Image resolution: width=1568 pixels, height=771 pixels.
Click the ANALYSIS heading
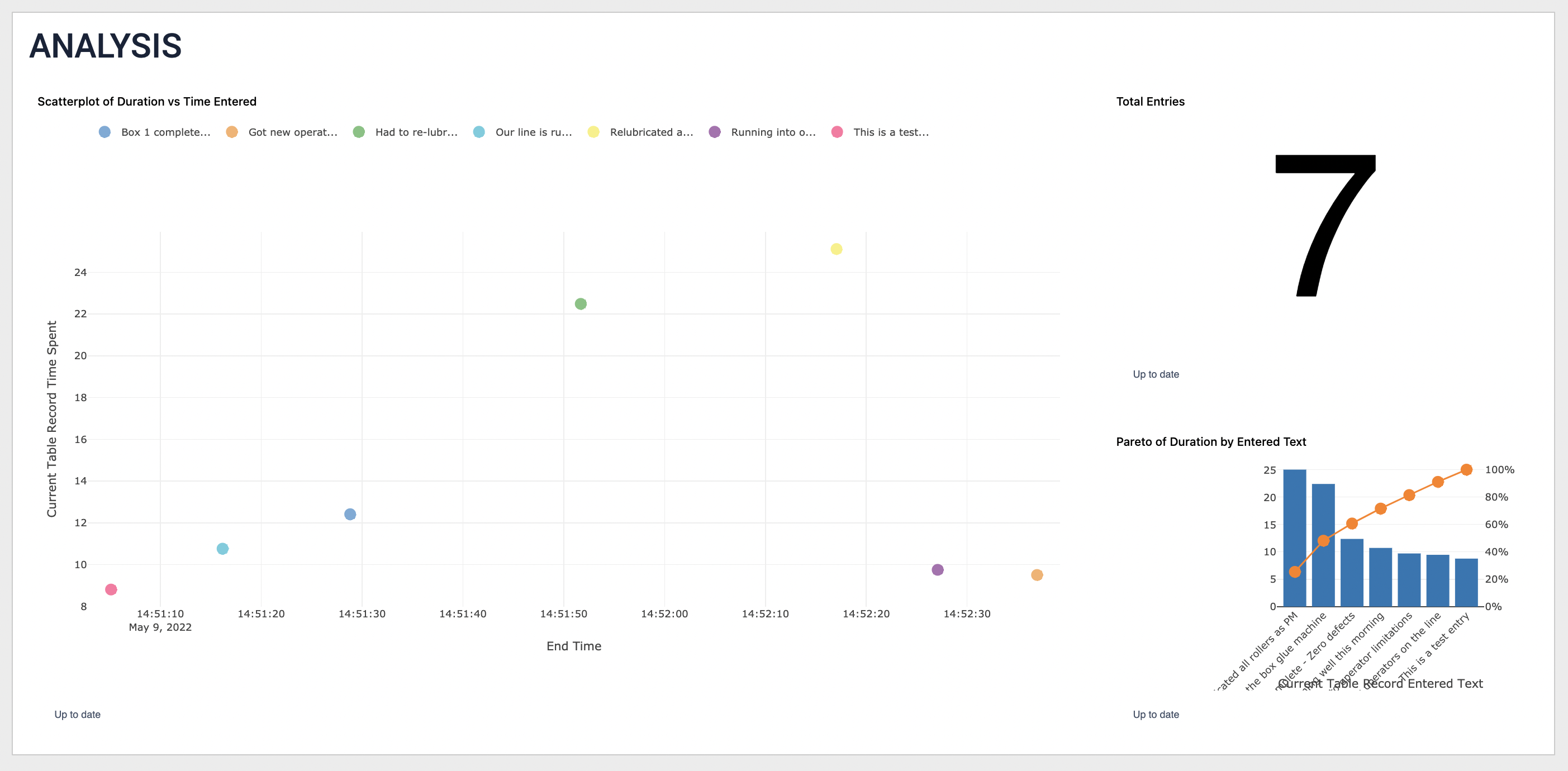(x=105, y=46)
